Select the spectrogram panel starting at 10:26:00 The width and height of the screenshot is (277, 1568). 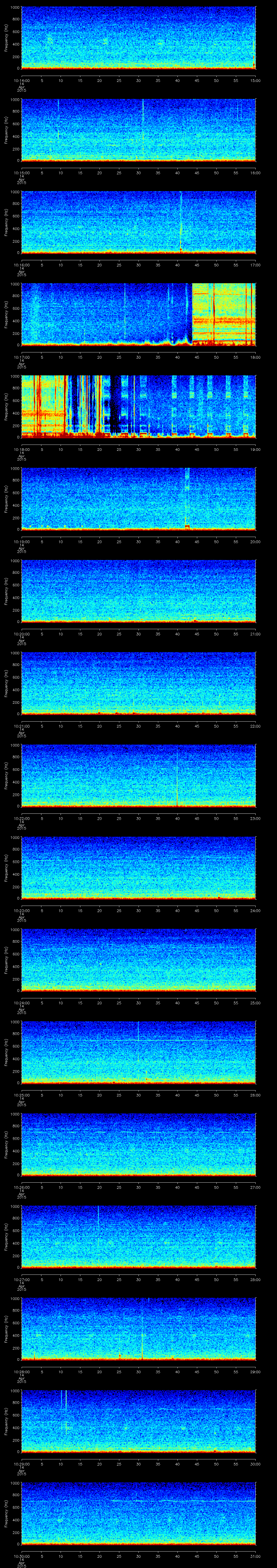pos(138,1144)
